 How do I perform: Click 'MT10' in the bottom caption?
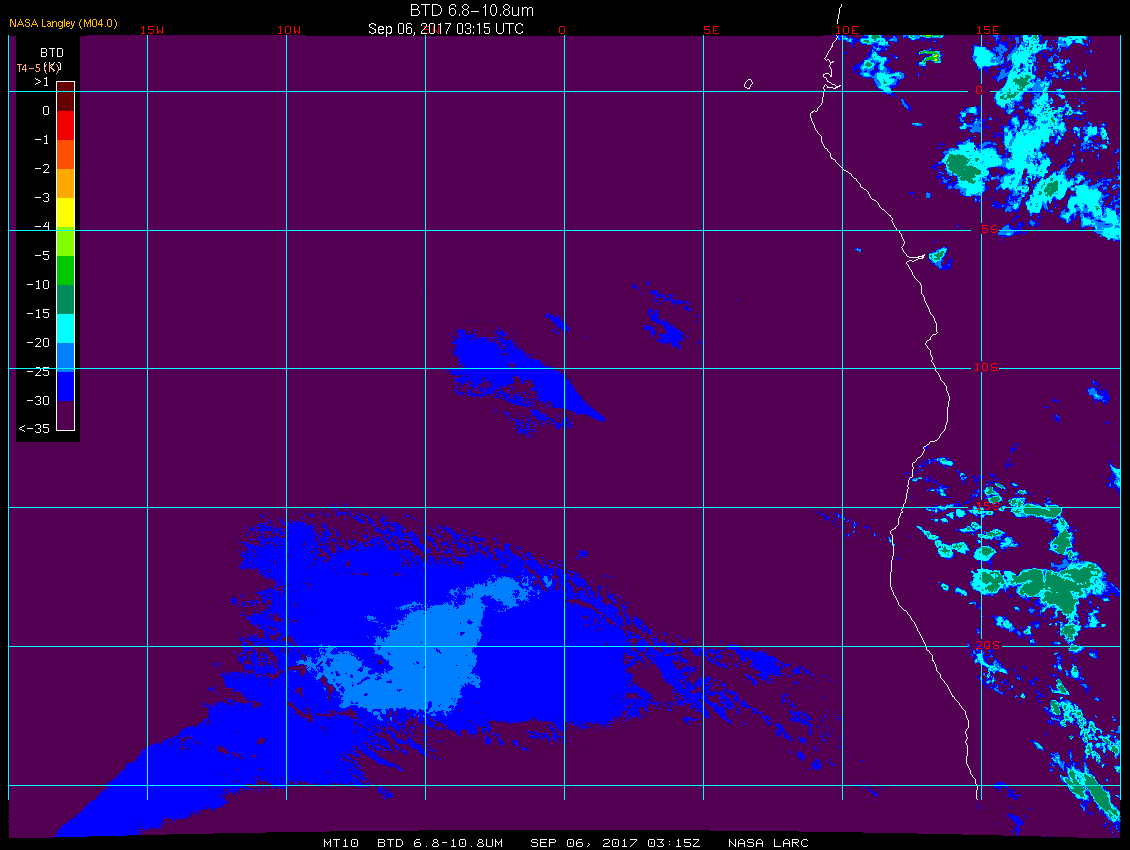pyautogui.click(x=341, y=843)
